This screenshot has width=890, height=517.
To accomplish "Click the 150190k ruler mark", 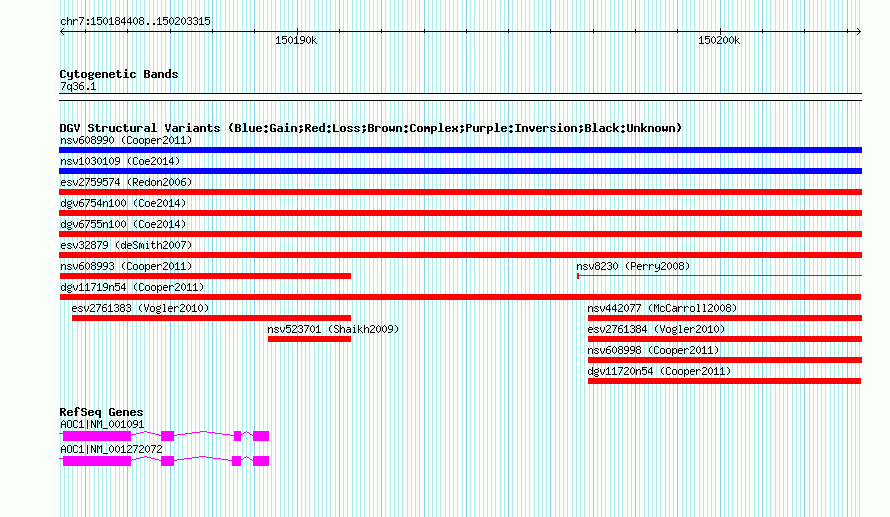I will pyautogui.click(x=296, y=41).
